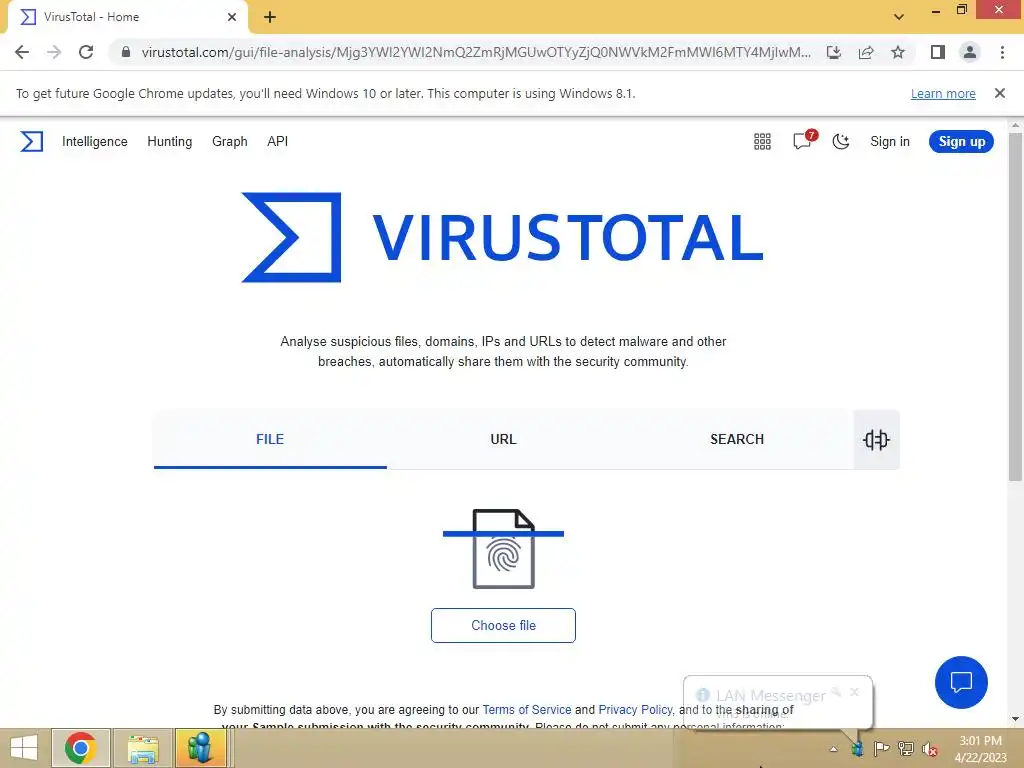Open the taskbar clock showing 3:01 PM
Image resolution: width=1024 pixels, height=768 pixels.
pyautogui.click(x=980, y=749)
